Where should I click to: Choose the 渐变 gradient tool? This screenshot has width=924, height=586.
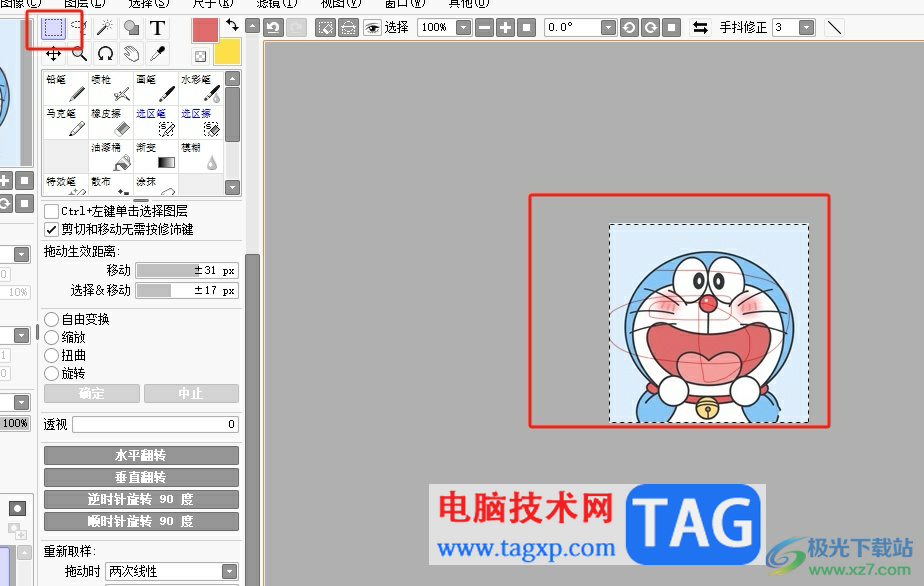coord(155,156)
